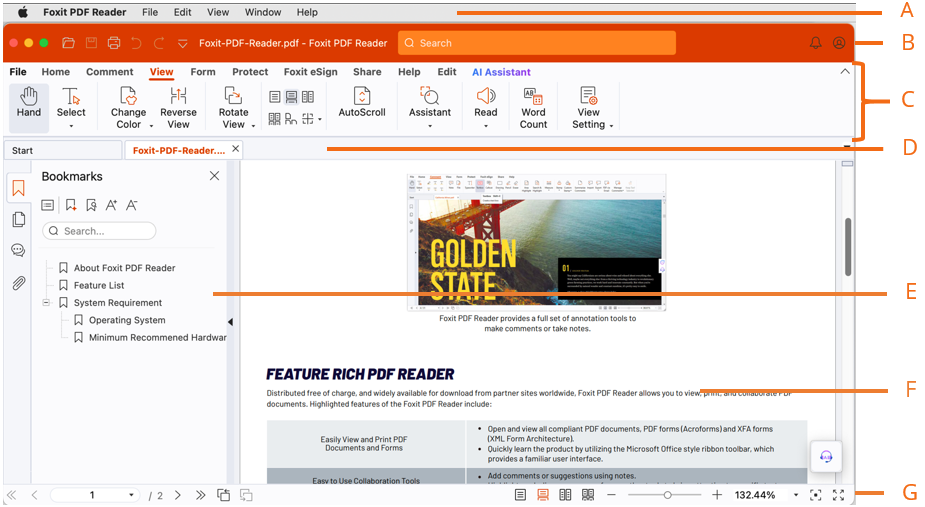Activate the Select text tool
Image resolution: width=925 pixels, height=507 pixels.
pos(71,103)
